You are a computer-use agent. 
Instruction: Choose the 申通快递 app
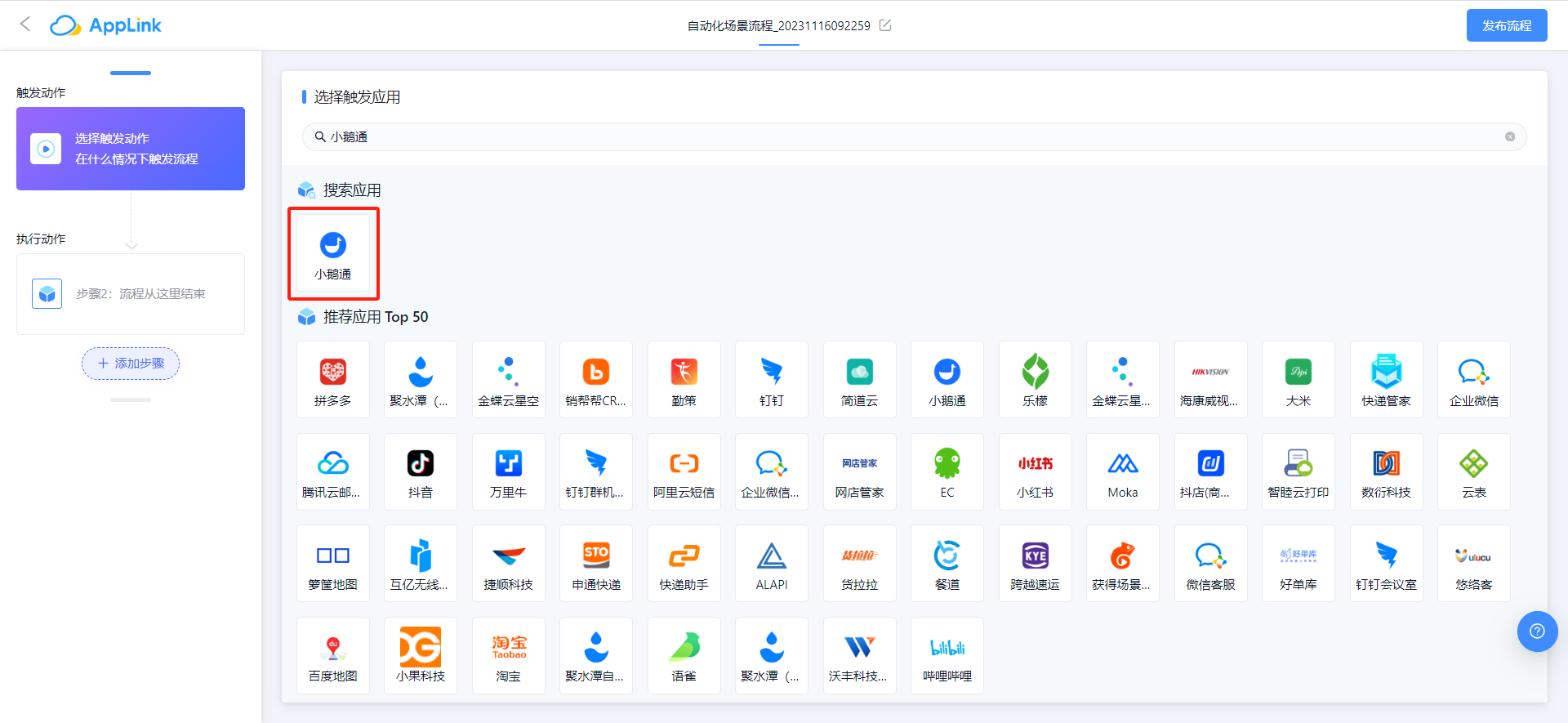point(596,564)
